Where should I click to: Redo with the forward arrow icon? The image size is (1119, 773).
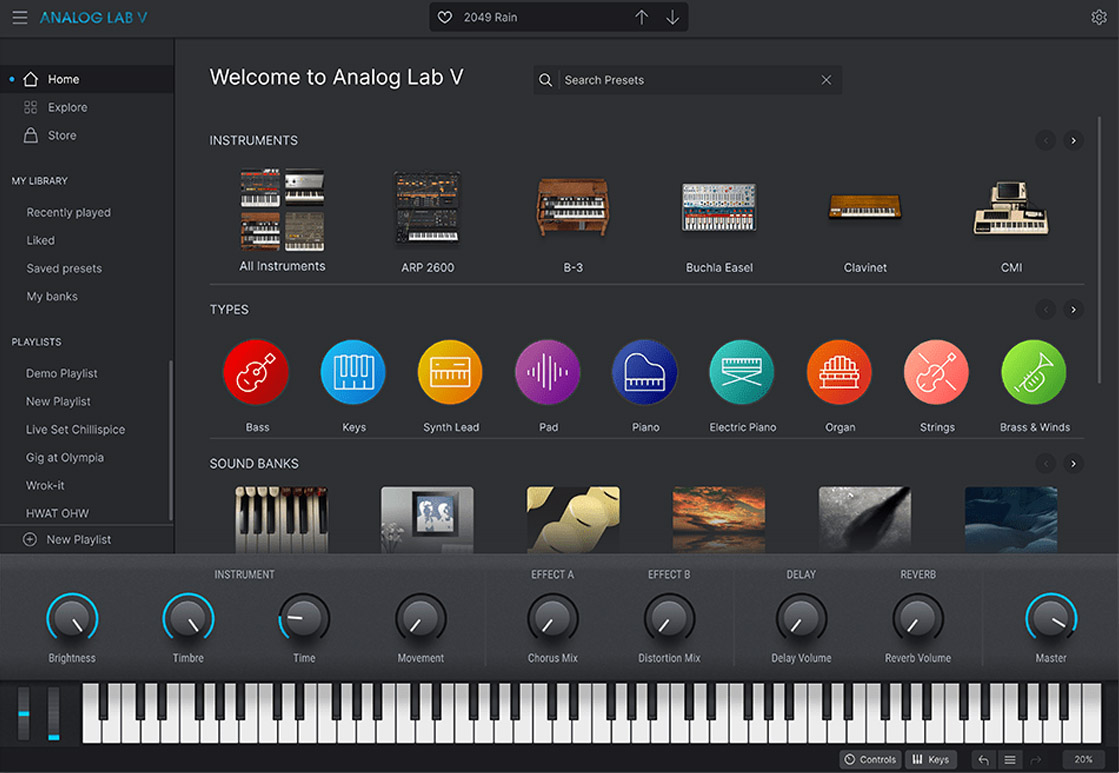pos(1036,760)
